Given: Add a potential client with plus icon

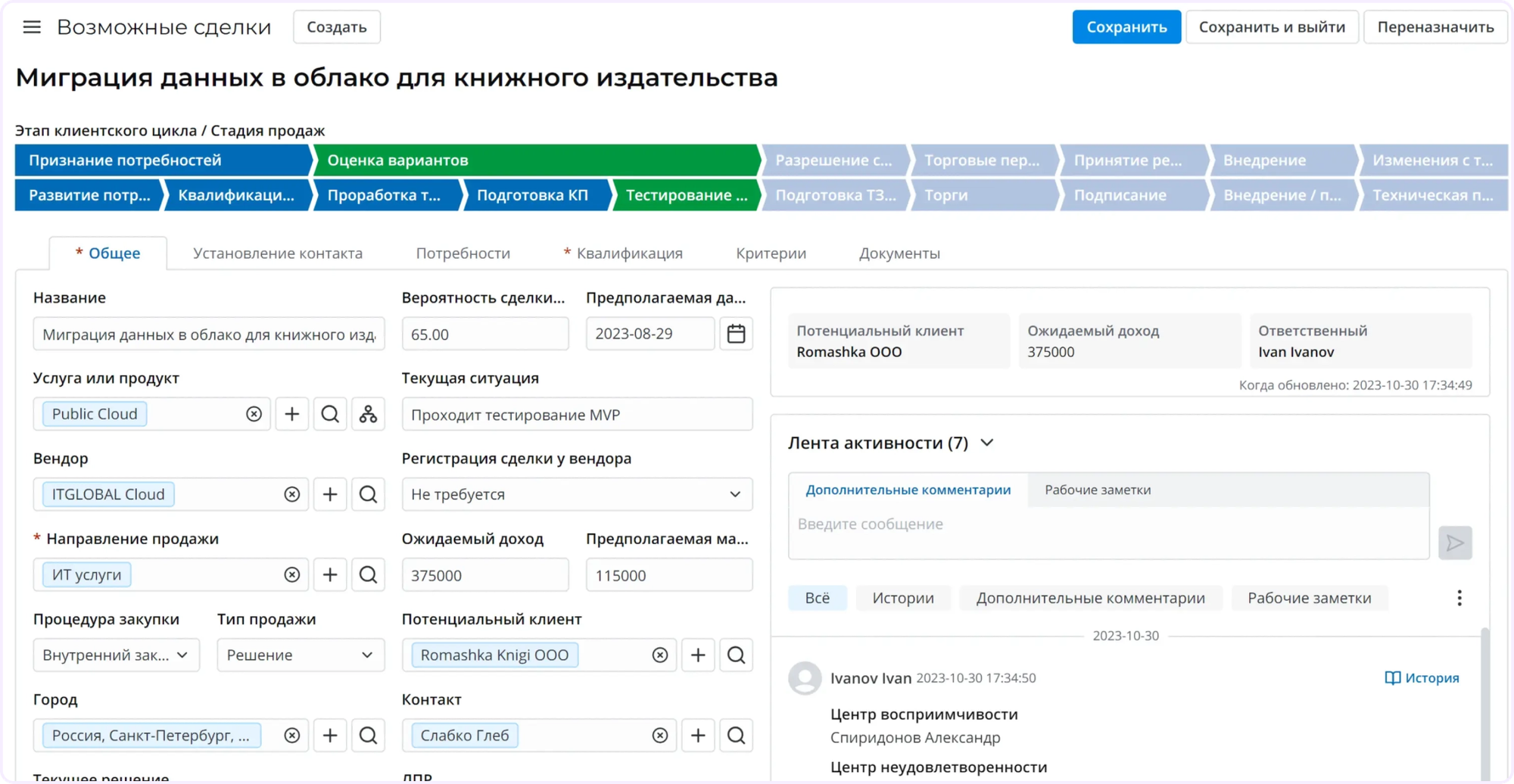Looking at the screenshot, I should (x=698, y=655).
